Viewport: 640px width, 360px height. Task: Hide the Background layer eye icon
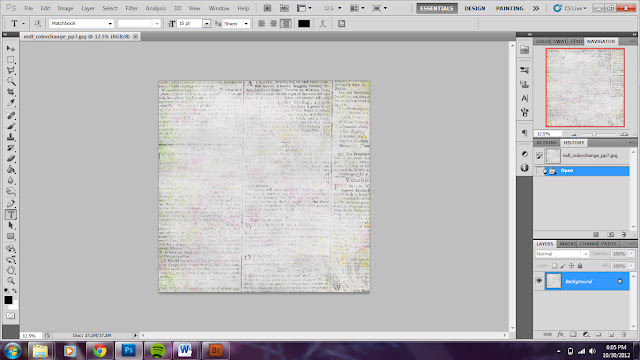(539, 281)
